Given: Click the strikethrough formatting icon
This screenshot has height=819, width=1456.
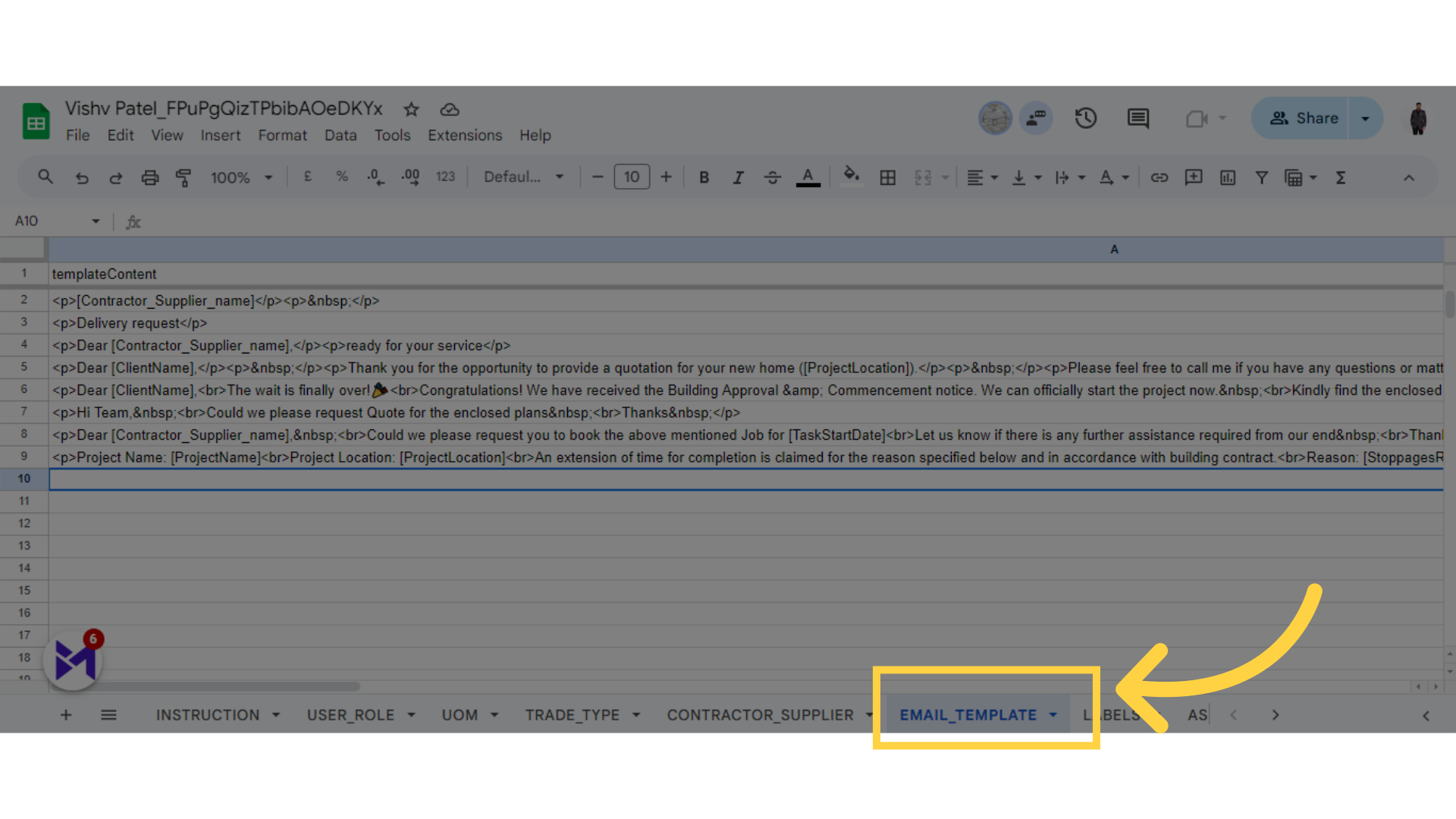Looking at the screenshot, I should click(772, 177).
